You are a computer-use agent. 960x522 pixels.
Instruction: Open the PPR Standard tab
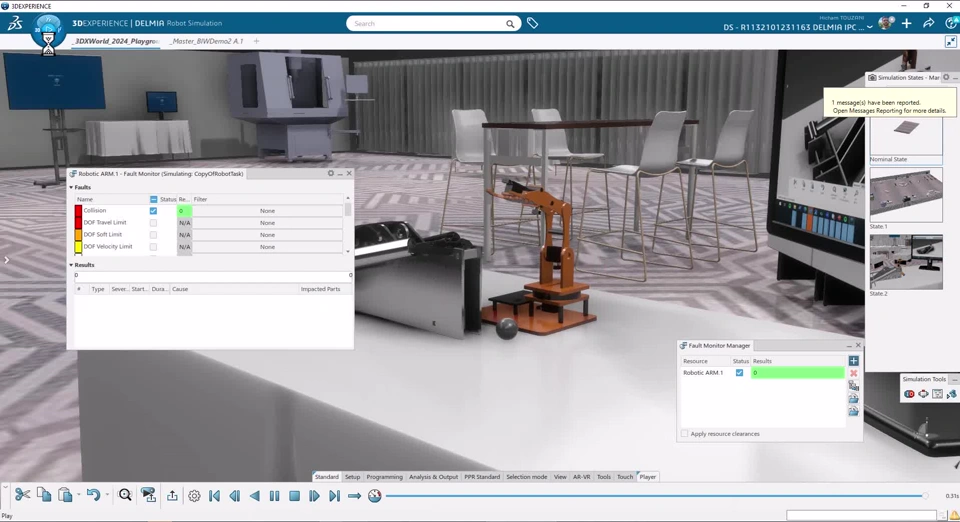pyautogui.click(x=482, y=477)
